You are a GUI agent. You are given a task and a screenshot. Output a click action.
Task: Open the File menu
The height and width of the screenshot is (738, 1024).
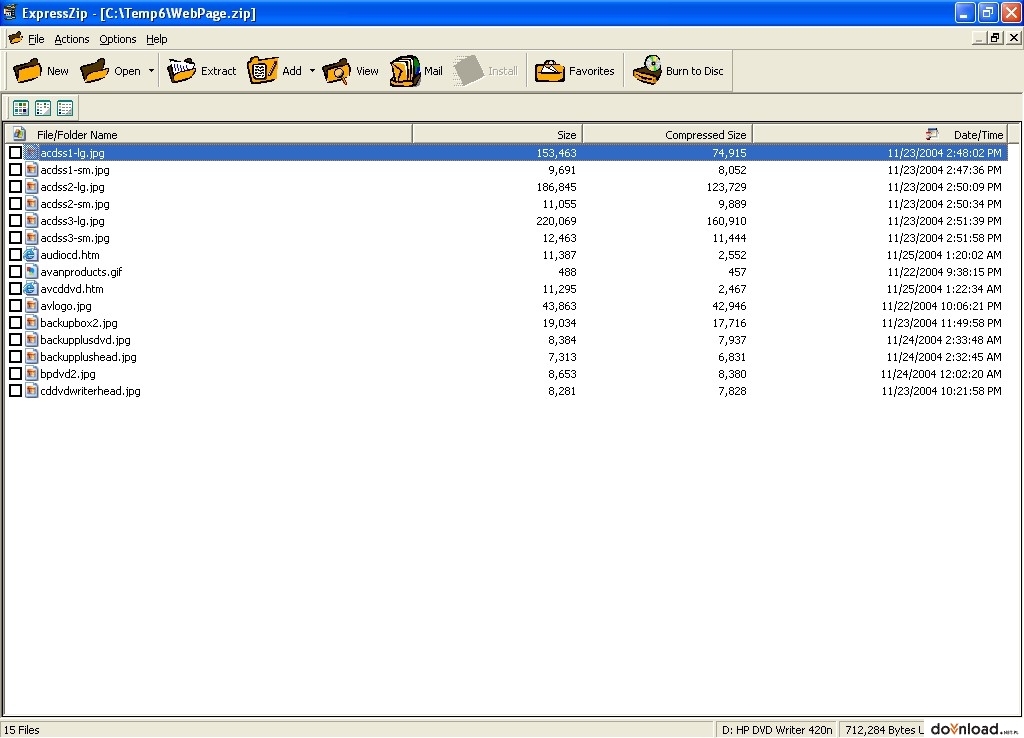(36, 39)
